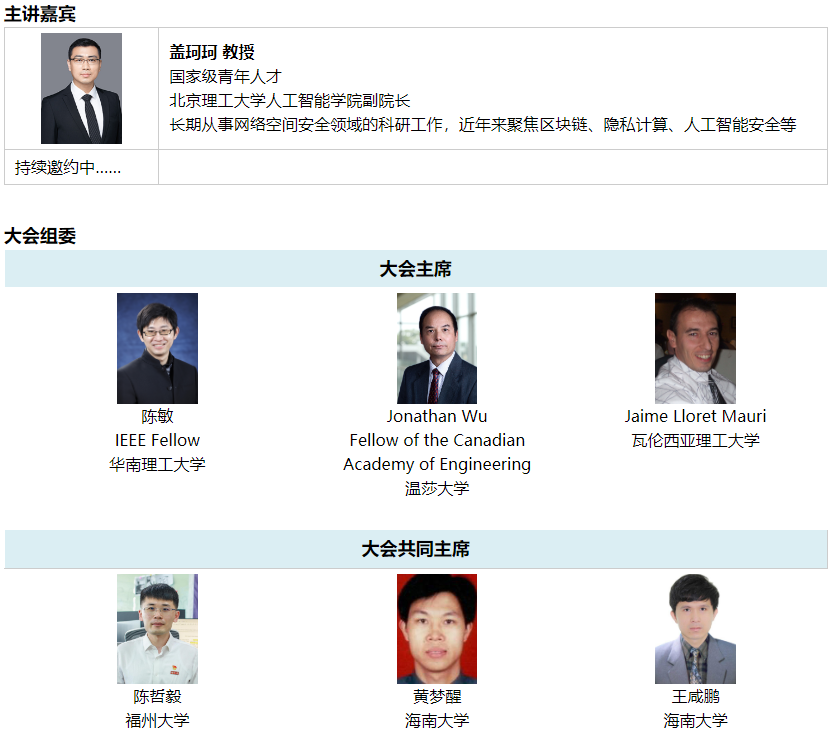Select the heading 主讲嘉宾

click(40, 14)
